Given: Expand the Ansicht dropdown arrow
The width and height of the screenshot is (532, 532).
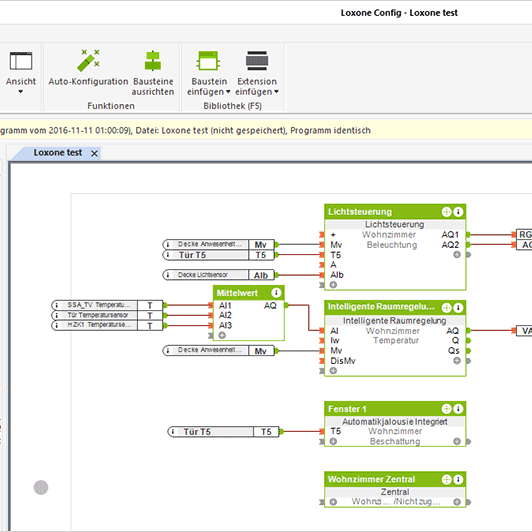Looking at the screenshot, I should [20, 92].
